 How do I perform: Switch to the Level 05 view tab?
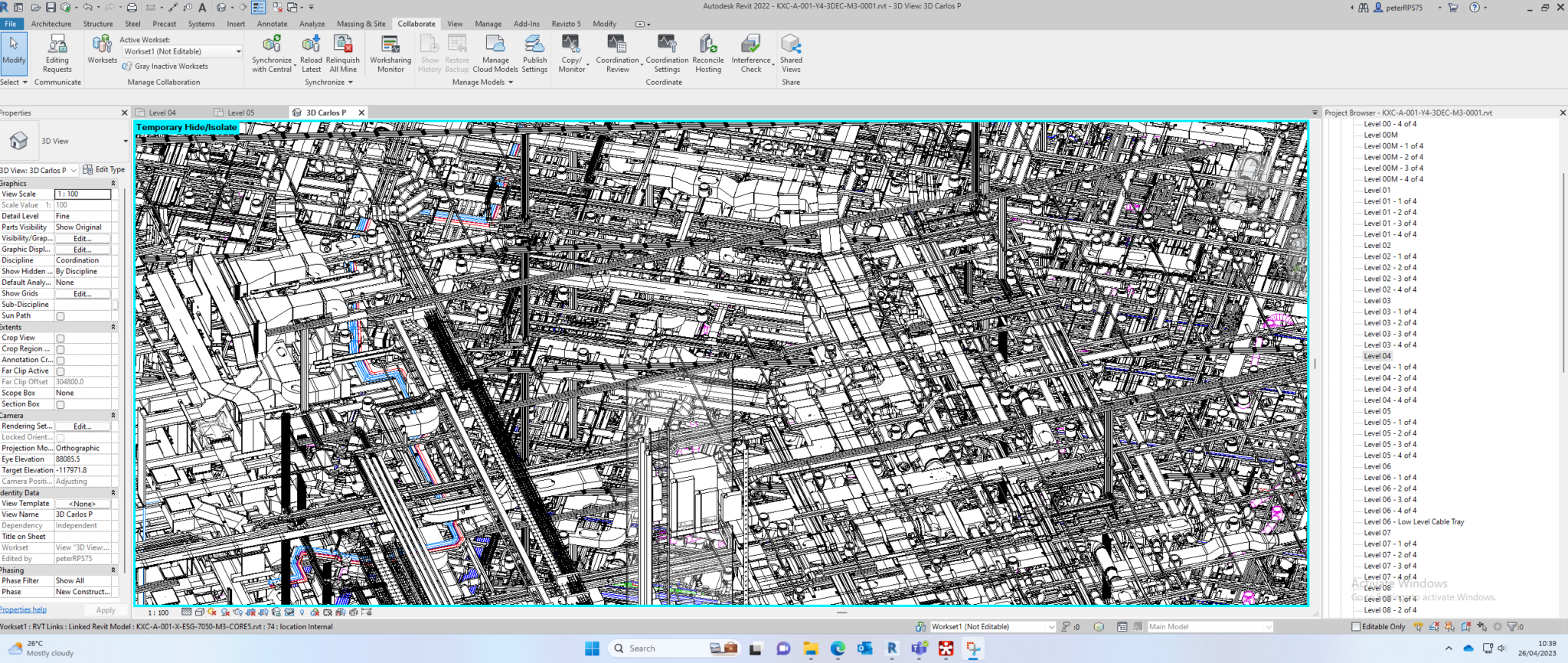point(240,113)
